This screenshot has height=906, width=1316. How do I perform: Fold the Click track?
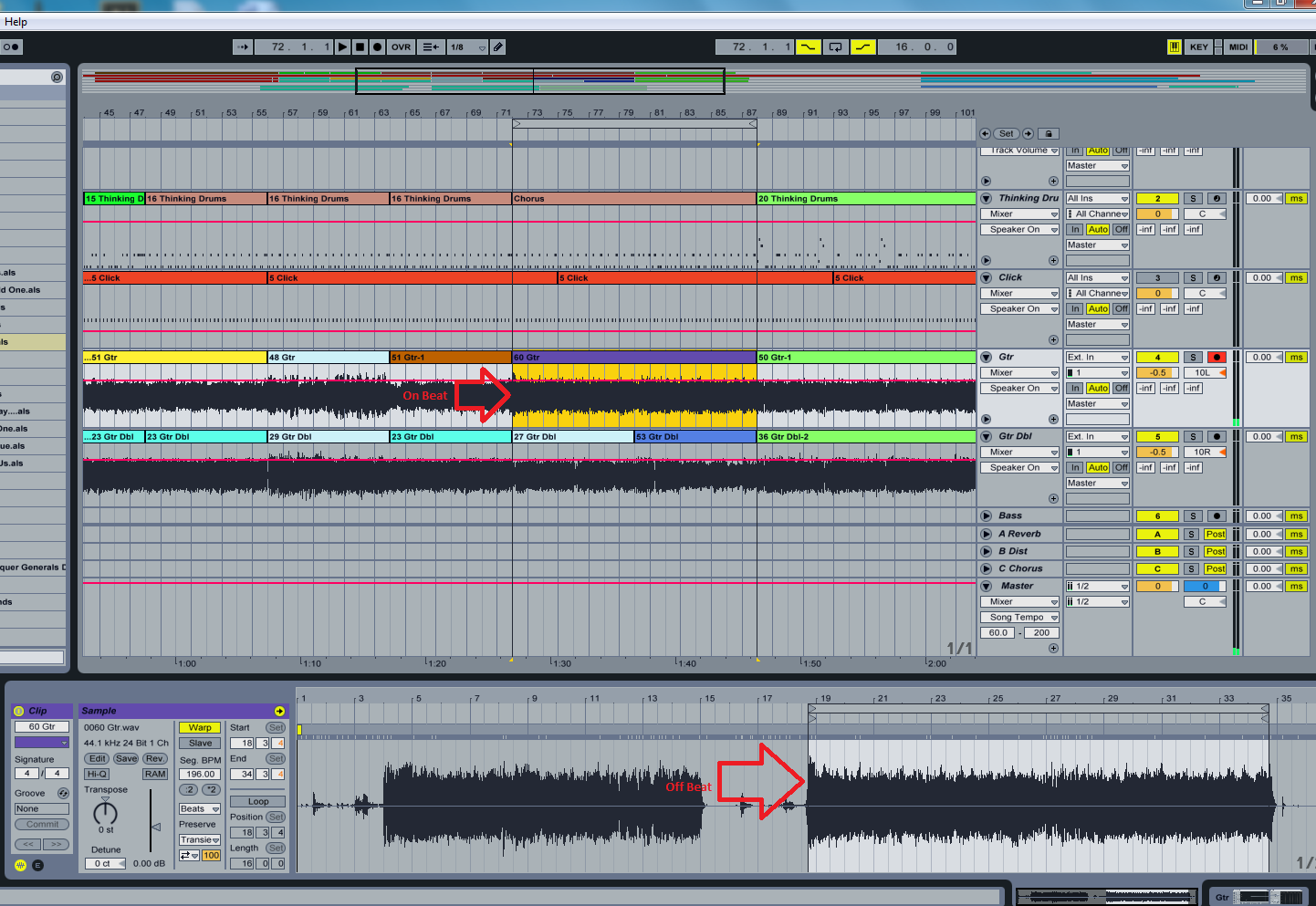click(x=987, y=277)
